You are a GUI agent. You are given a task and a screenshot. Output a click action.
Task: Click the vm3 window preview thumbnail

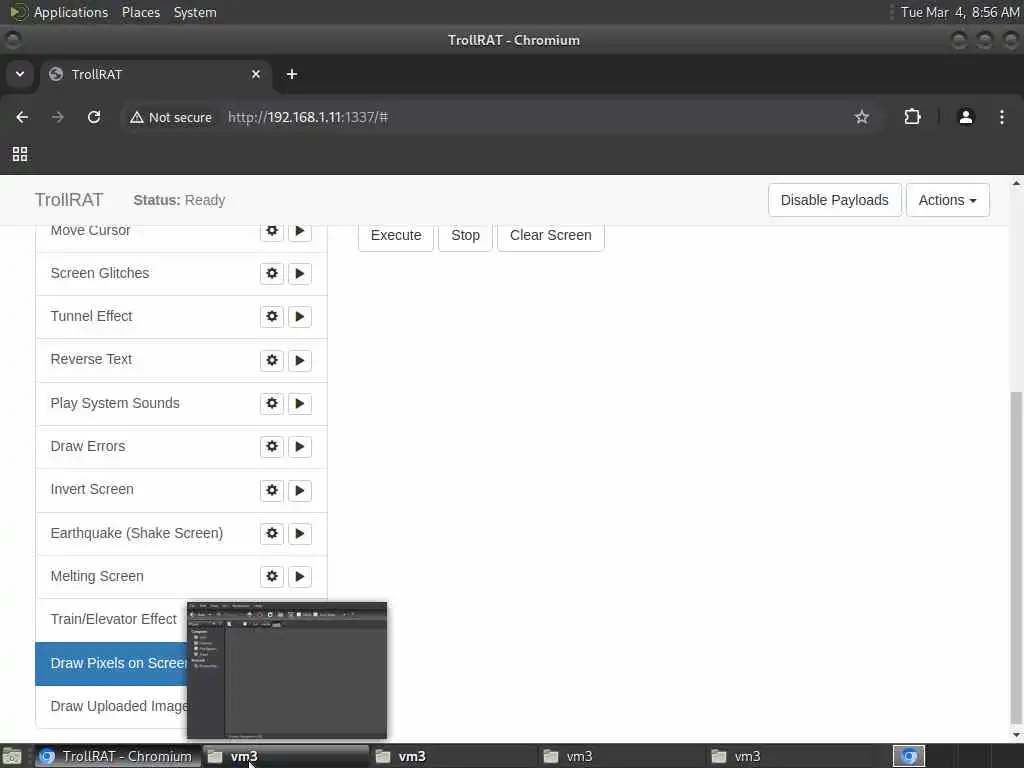tap(287, 671)
